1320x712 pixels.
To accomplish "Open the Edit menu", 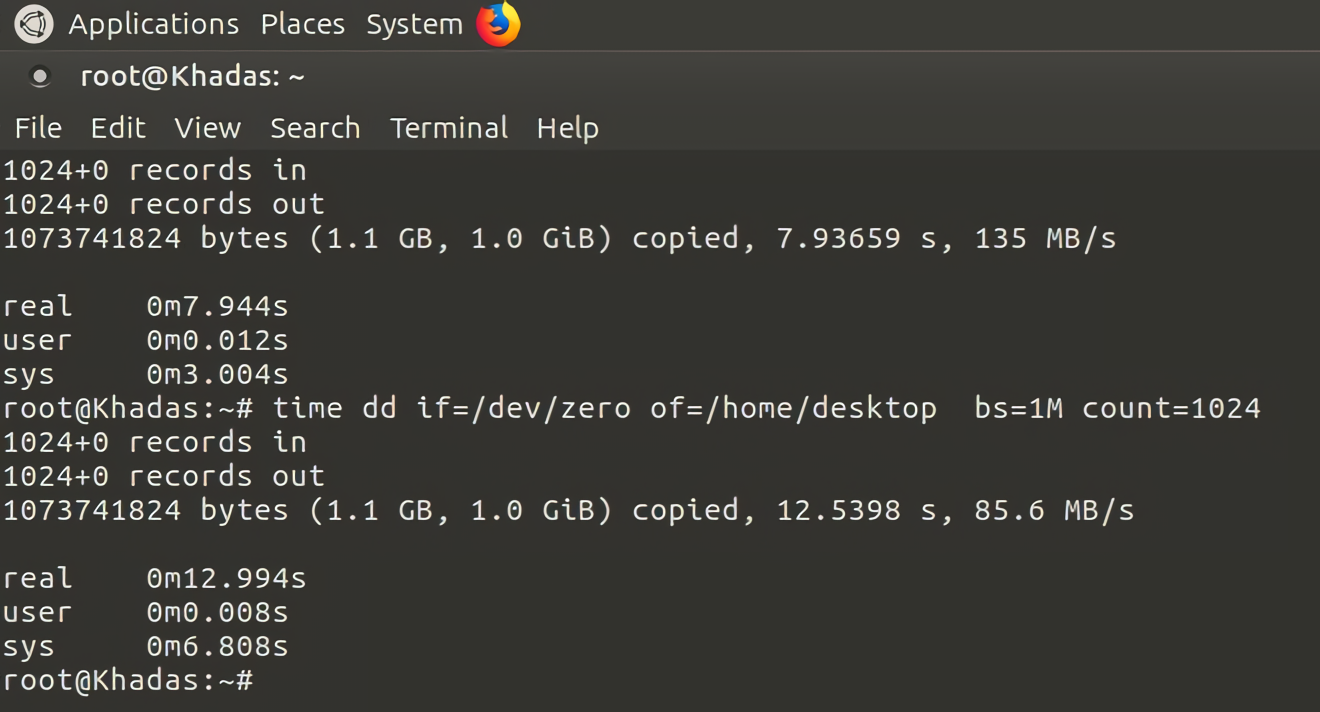I will click(x=118, y=128).
